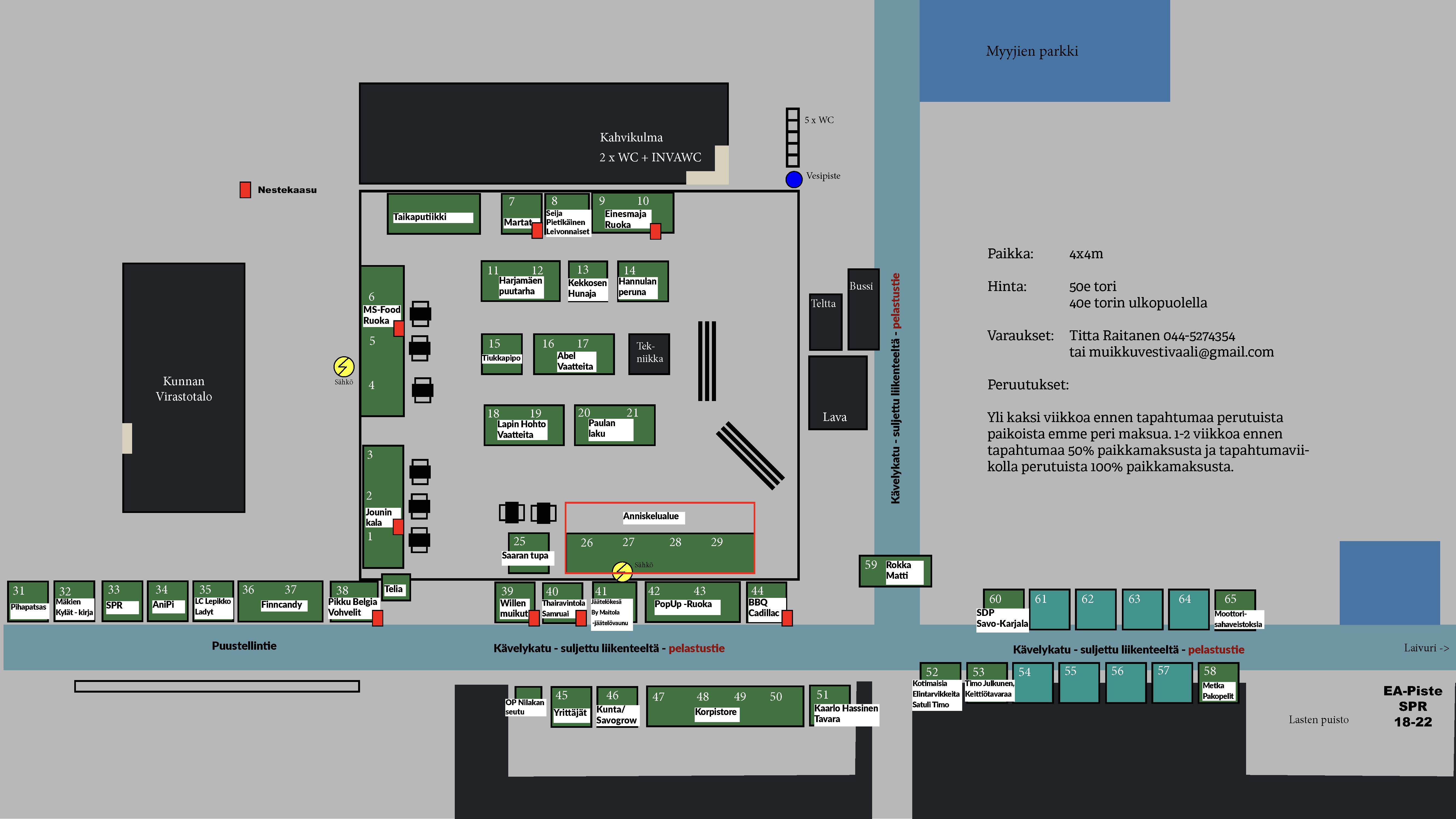Click the 5 x WC toilet stack symbol
1456x819 pixels.
pyautogui.click(x=792, y=138)
